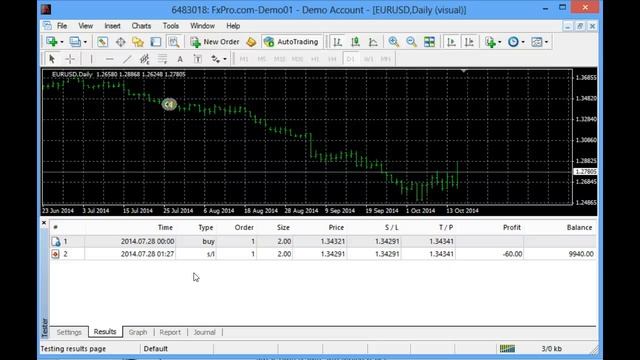Open the Navigator favorites icon

coord(138,42)
